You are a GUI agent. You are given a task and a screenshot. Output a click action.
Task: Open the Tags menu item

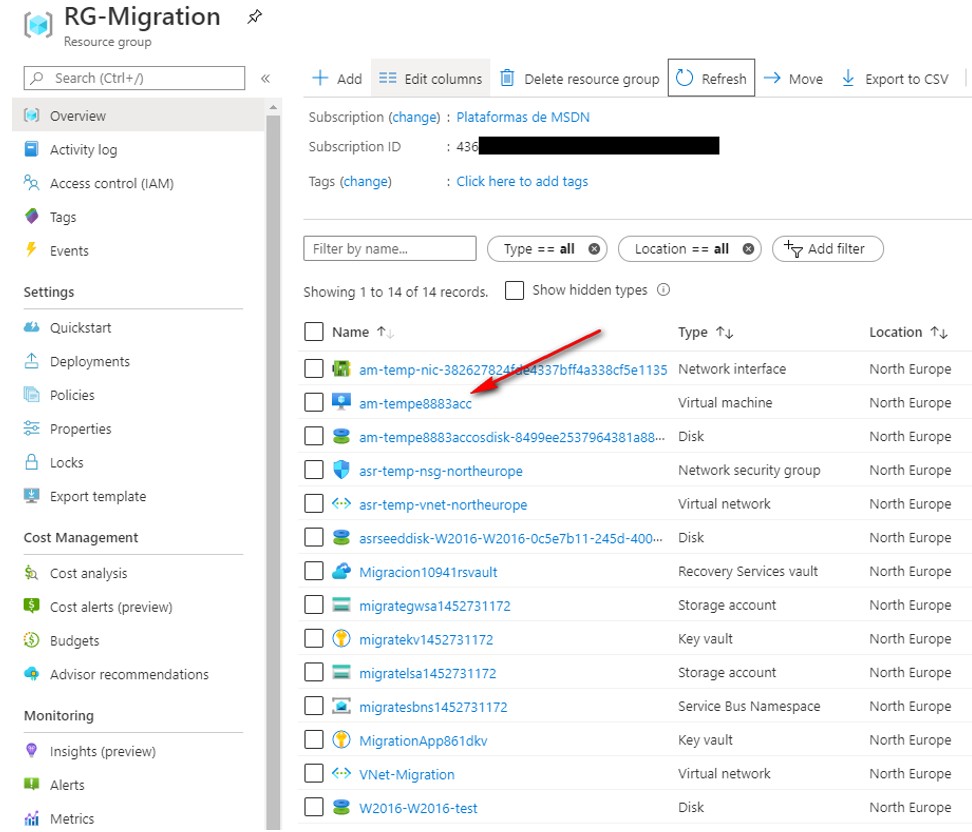tap(63, 217)
